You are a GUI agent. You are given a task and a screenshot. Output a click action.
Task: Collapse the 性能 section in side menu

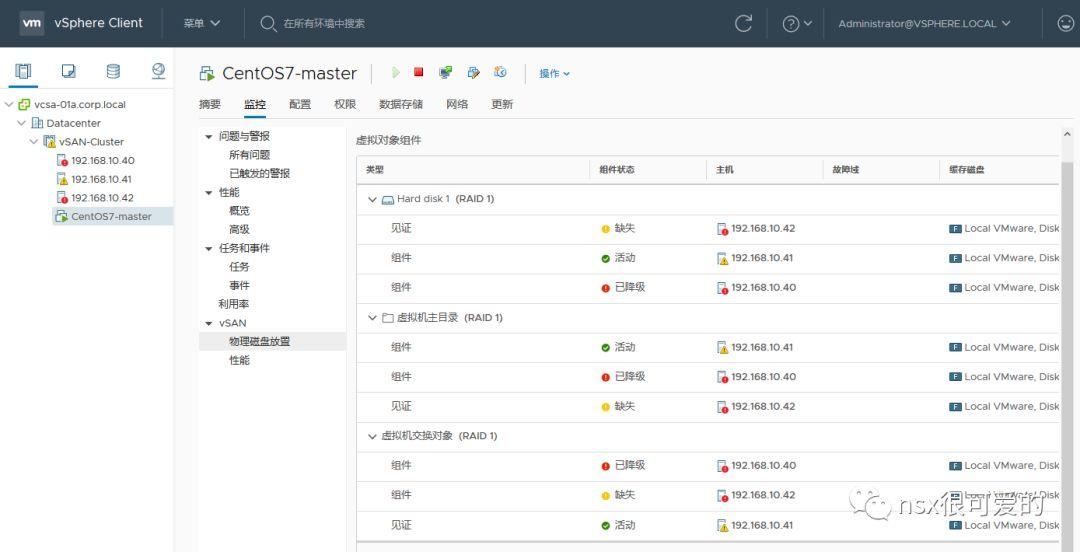click(x=209, y=192)
